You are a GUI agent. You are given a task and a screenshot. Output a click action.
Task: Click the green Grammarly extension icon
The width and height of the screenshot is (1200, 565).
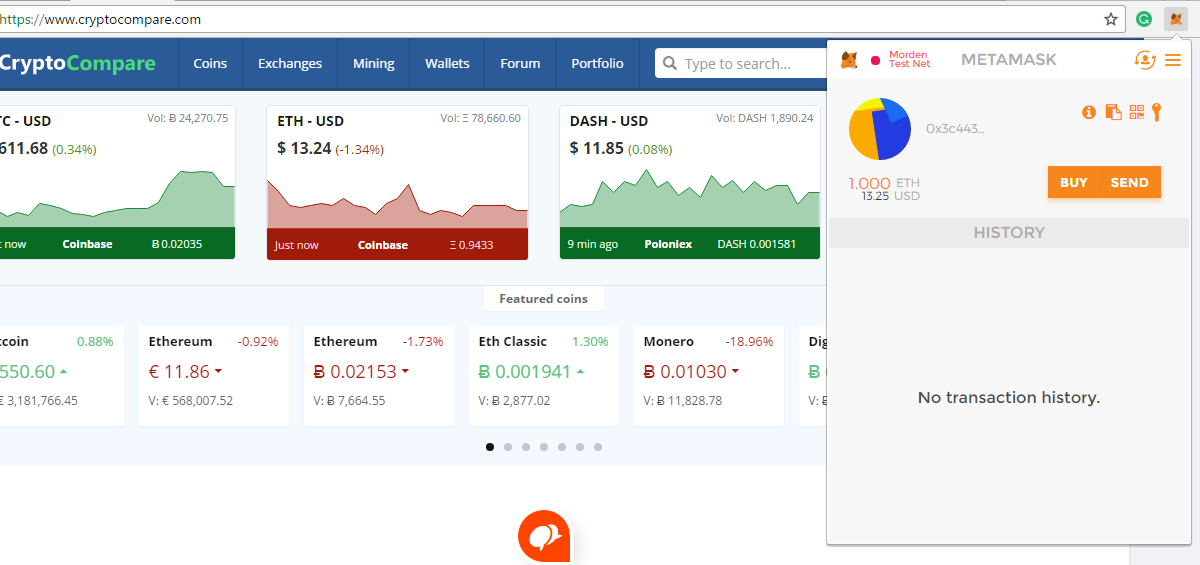tap(1144, 19)
